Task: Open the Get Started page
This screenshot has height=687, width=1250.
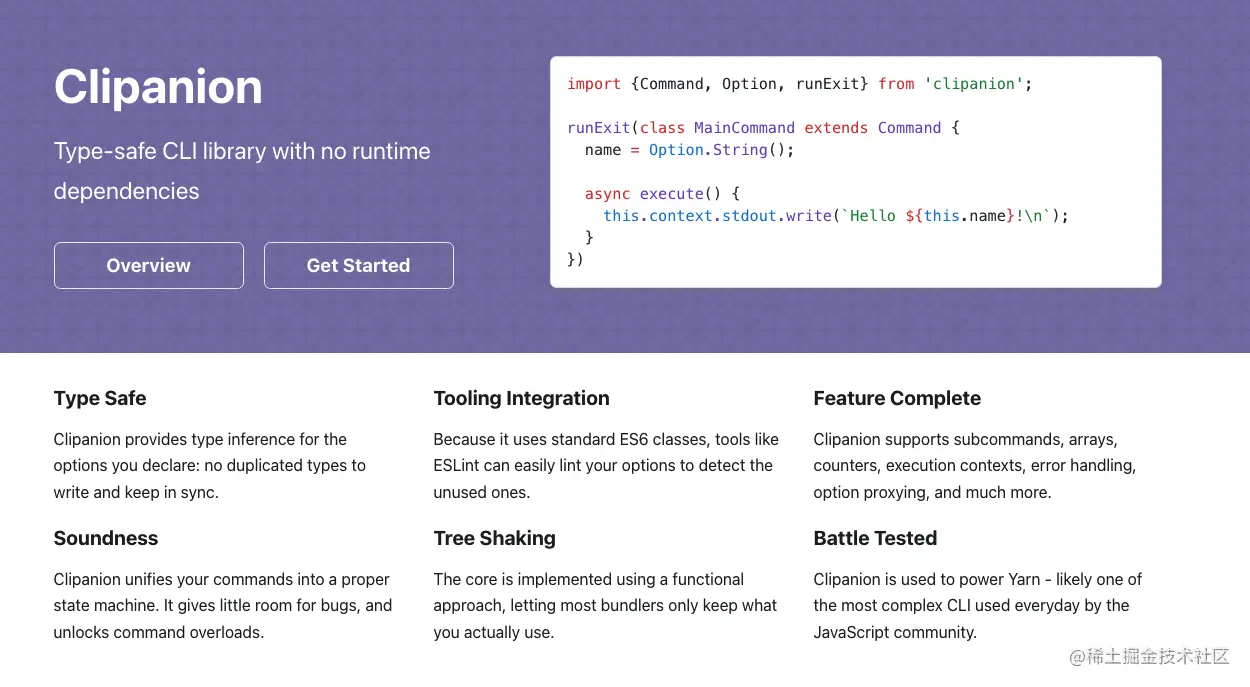Action: (358, 266)
